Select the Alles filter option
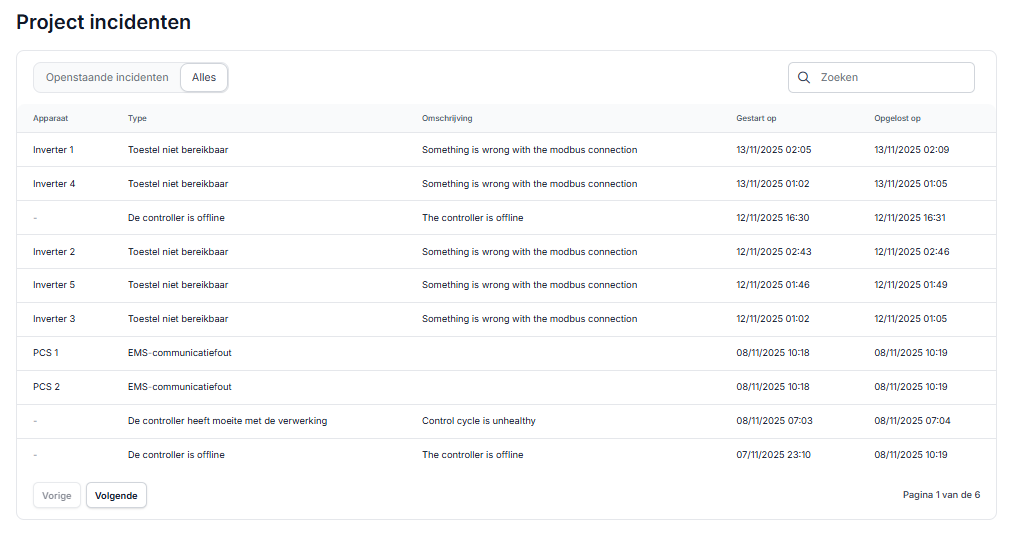Viewport: 1029px width, 541px height. pyautogui.click(x=204, y=78)
